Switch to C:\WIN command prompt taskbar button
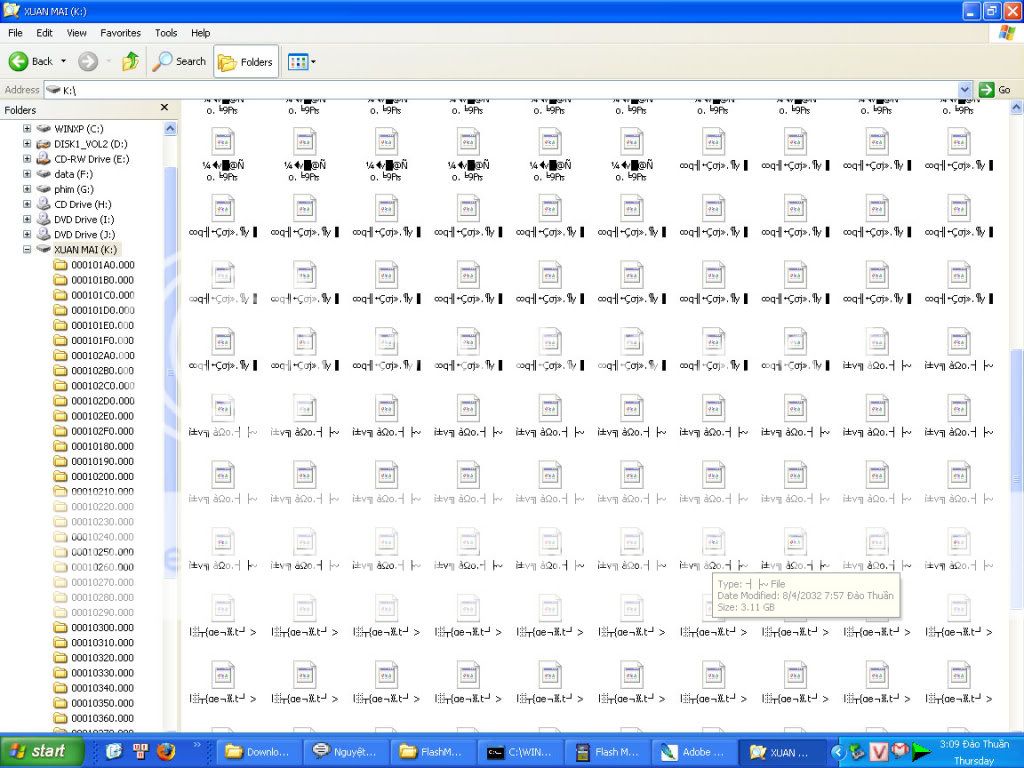Image resolution: width=1024 pixels, height=768 pixels. (520, 752)
